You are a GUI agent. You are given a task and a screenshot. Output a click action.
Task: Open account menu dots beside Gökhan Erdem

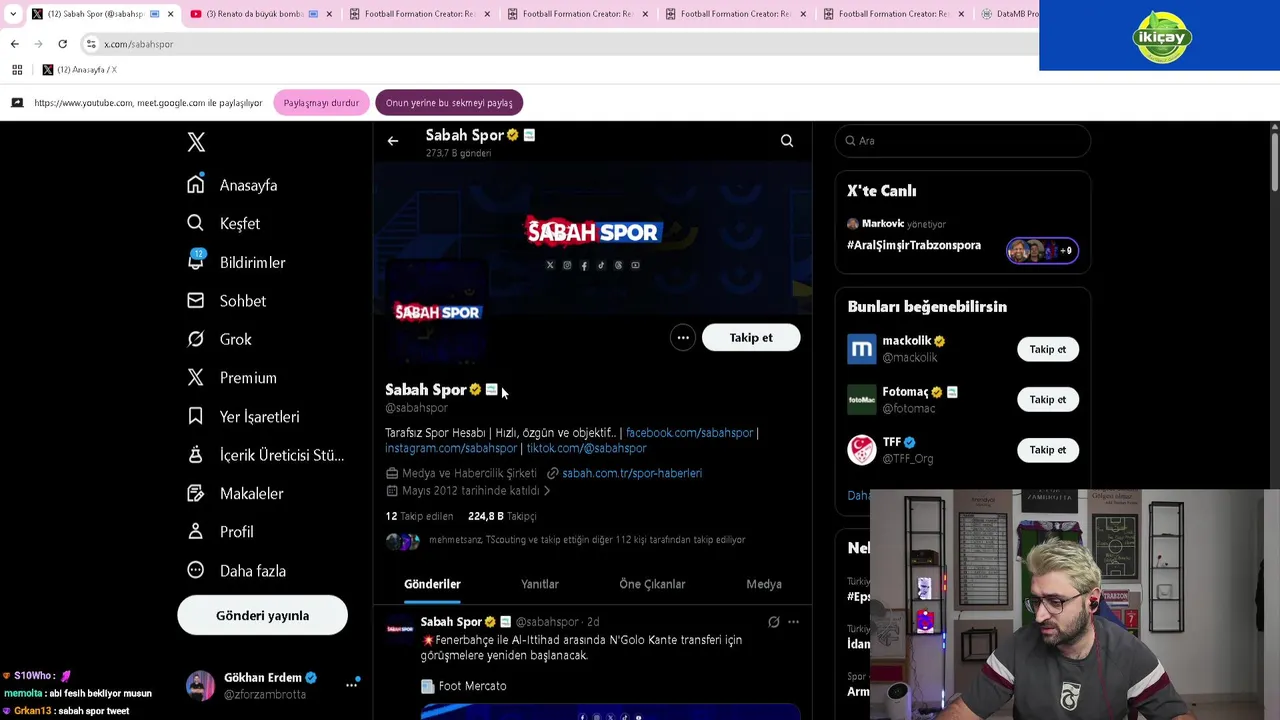(x=351, y=685)
